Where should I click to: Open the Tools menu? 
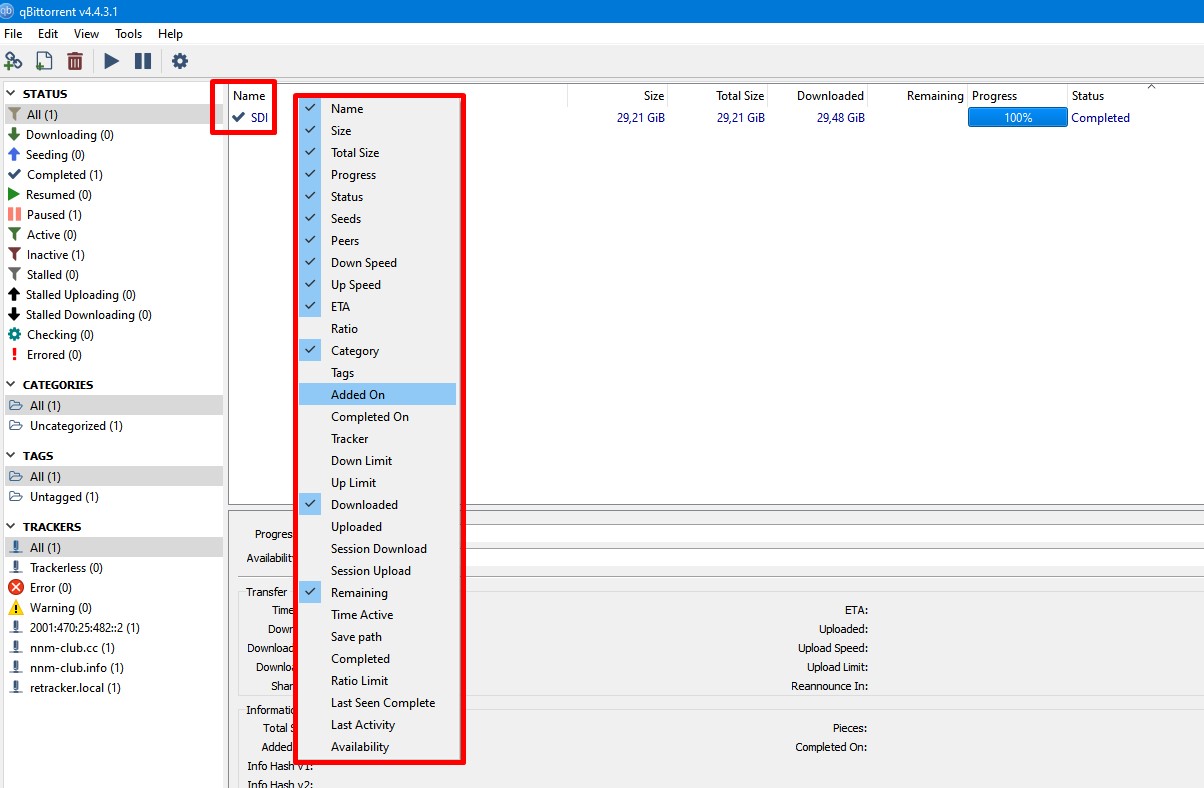point(129,34)
